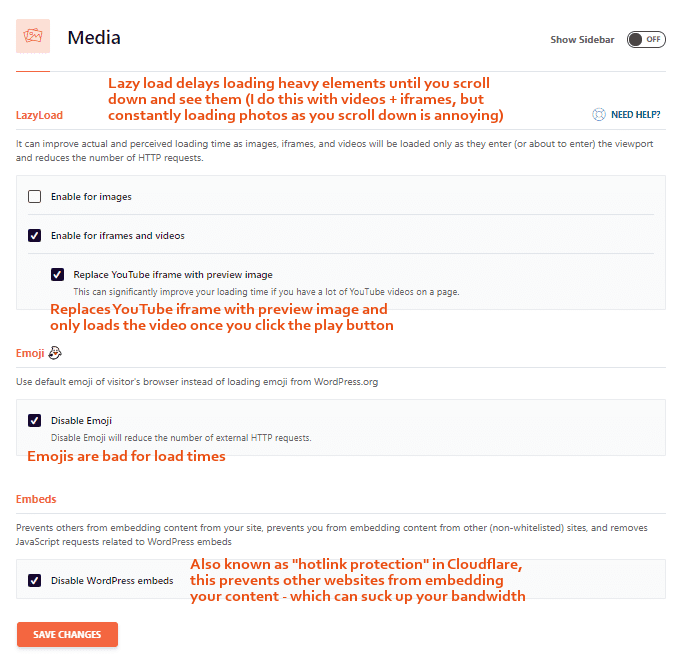Click the Media section icon

click(33, 37)
